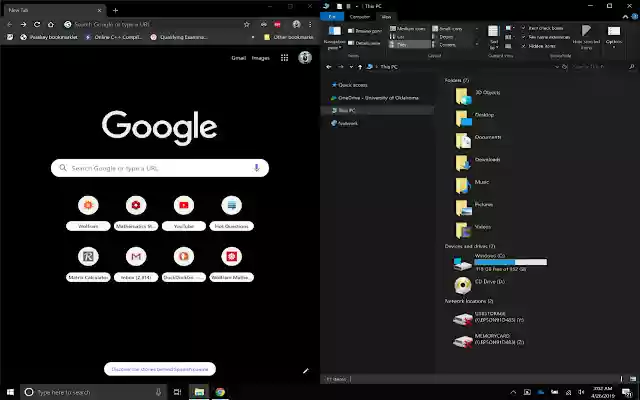Open the Google apps grid
The width and height of the screenshot is (640, 400).
click(x=284, y=58)
